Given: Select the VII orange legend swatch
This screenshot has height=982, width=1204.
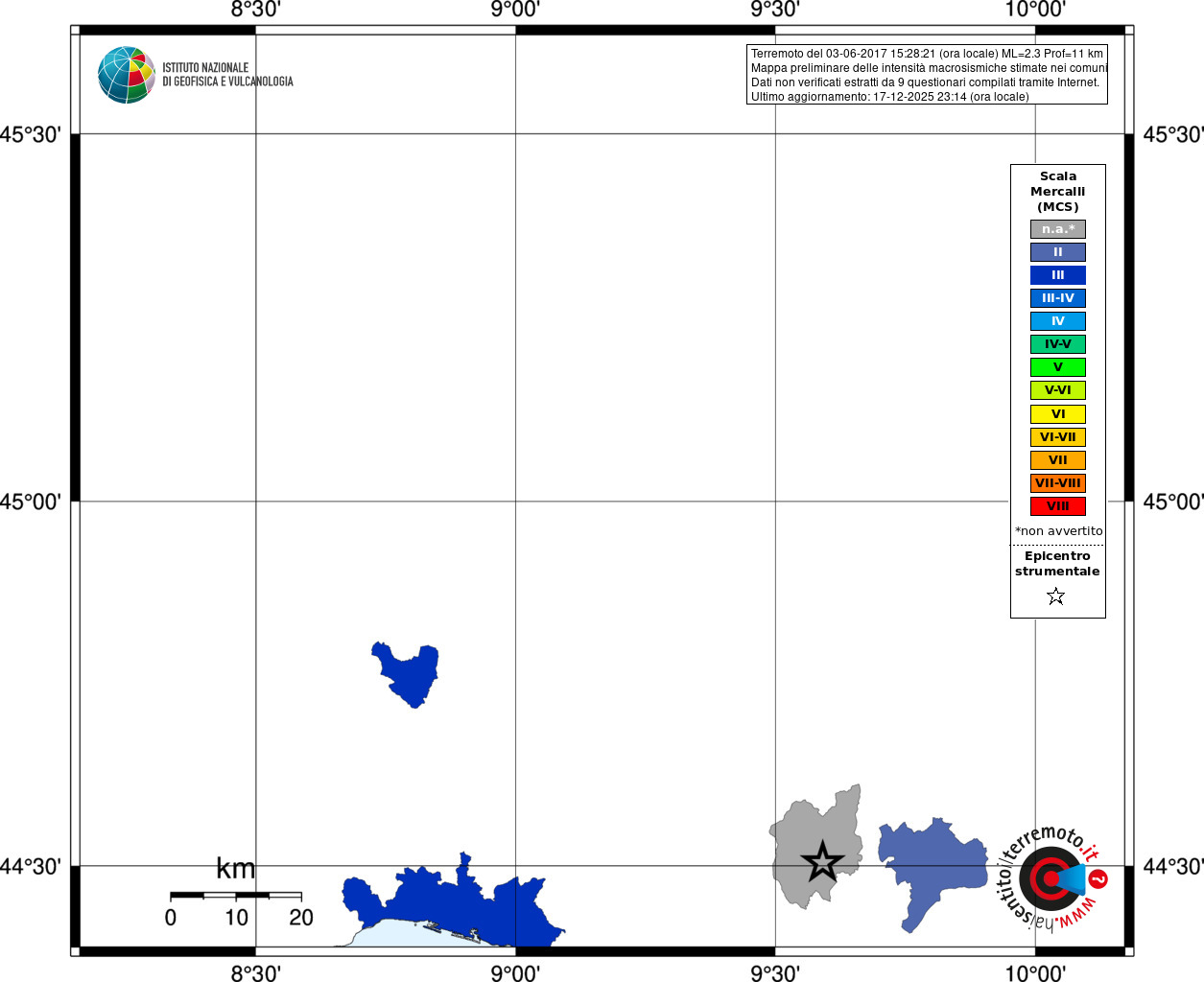Looking at the screenshot, I should tap(1058, 460).
